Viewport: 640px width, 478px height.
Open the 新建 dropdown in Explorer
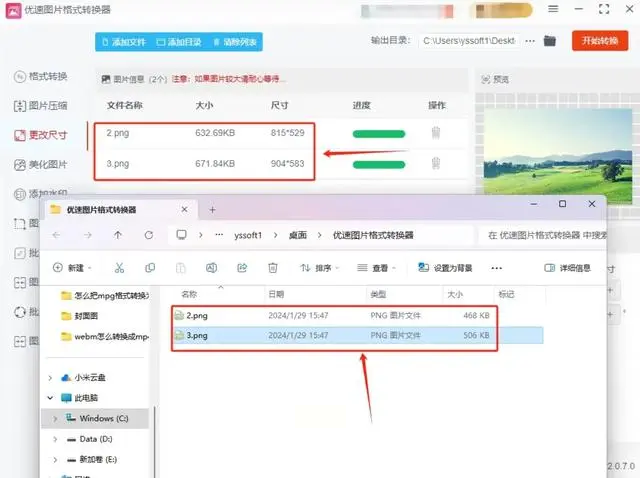coord(72,268)
